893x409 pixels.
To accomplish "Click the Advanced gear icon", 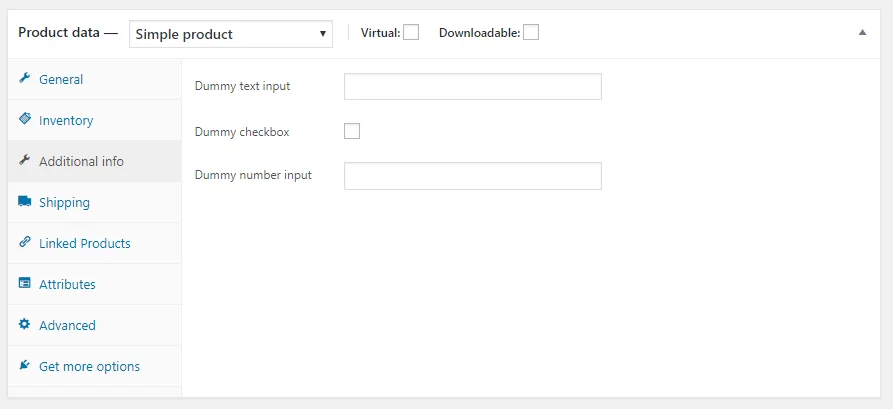I will [x=24, y=324].
